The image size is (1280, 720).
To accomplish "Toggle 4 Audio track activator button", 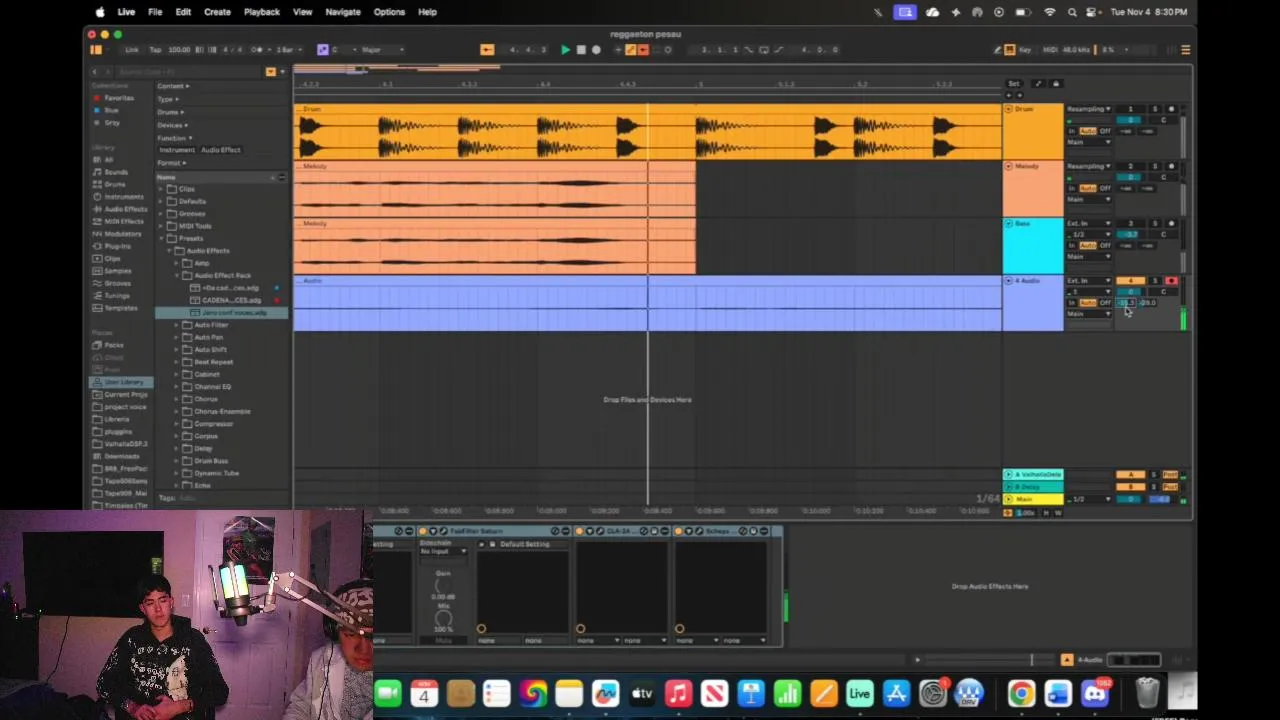I will (x=1131, y=281).
